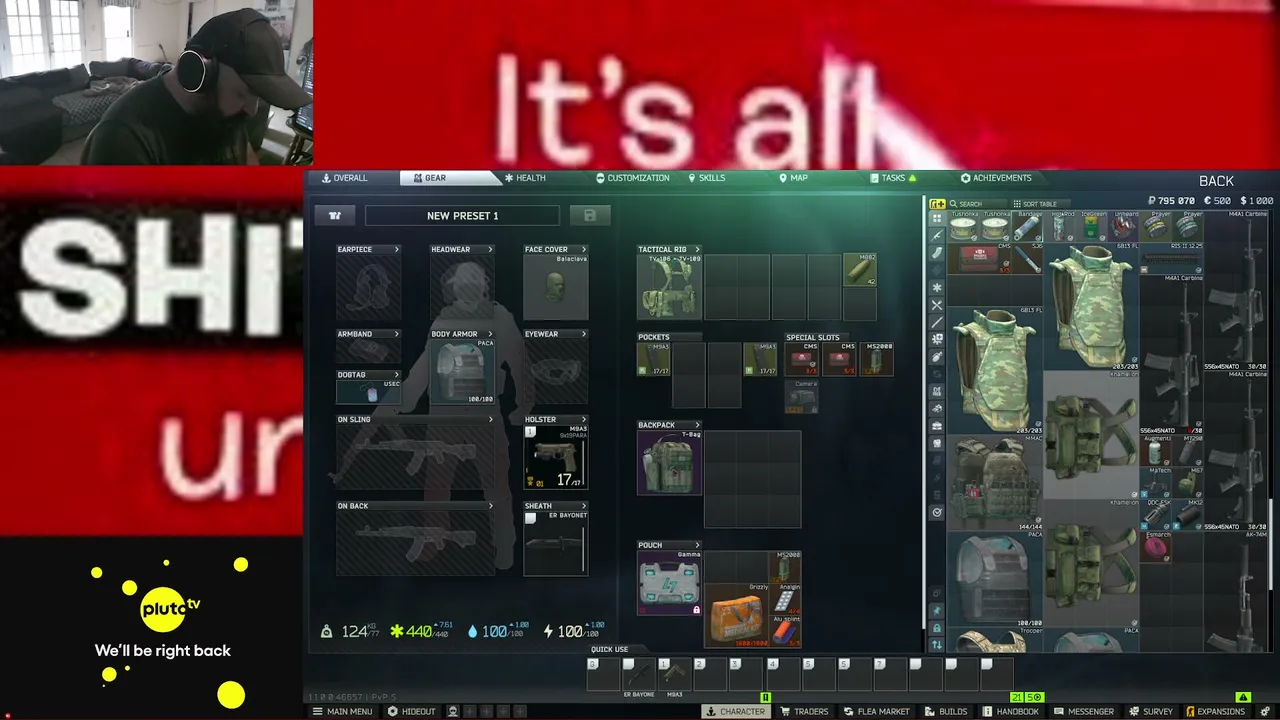
Task: Open settings via the gear icon in the bottom bar
Action: tap(1265, 711)
